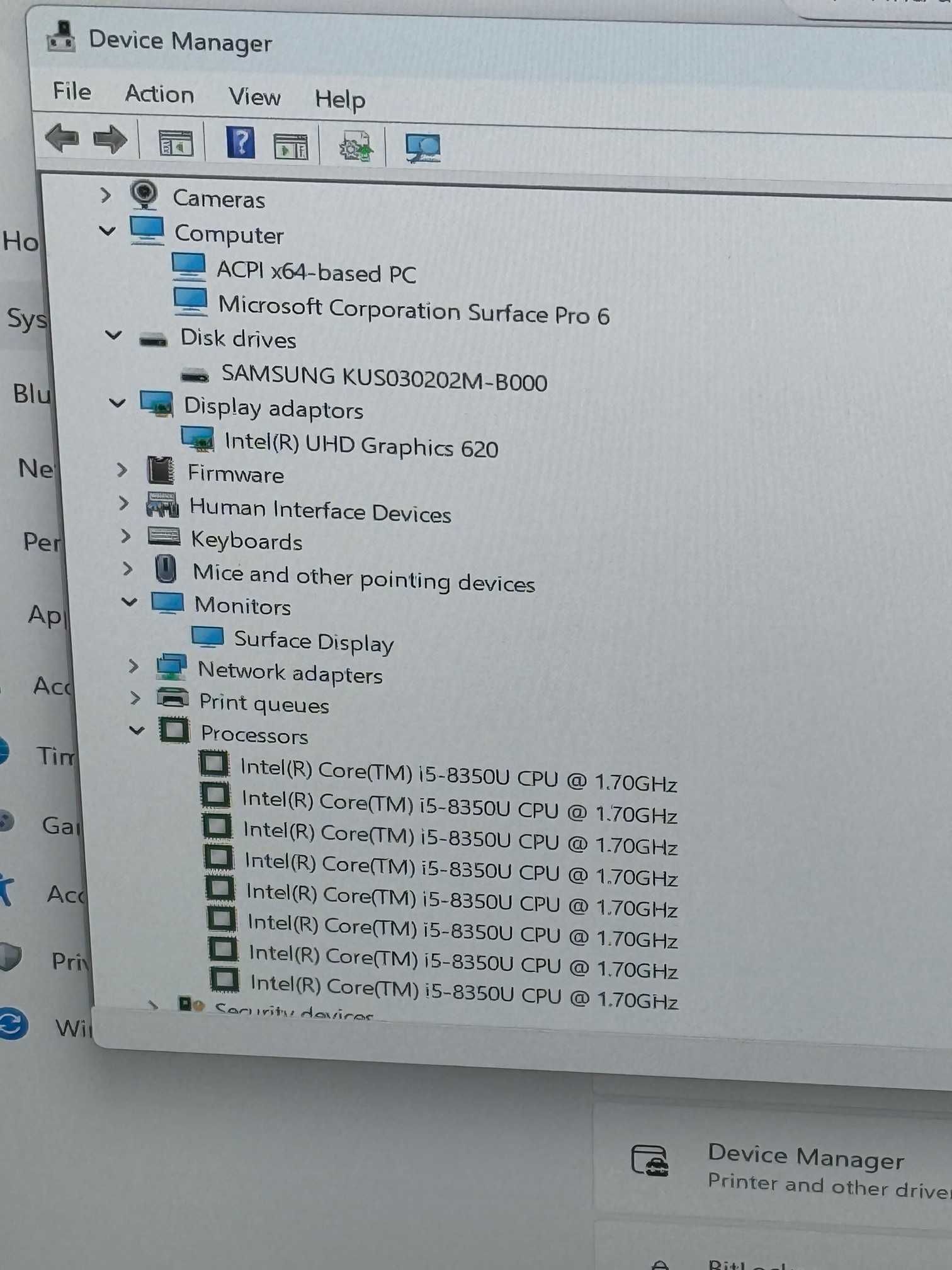Click the Cameras label

pos(219,199)
